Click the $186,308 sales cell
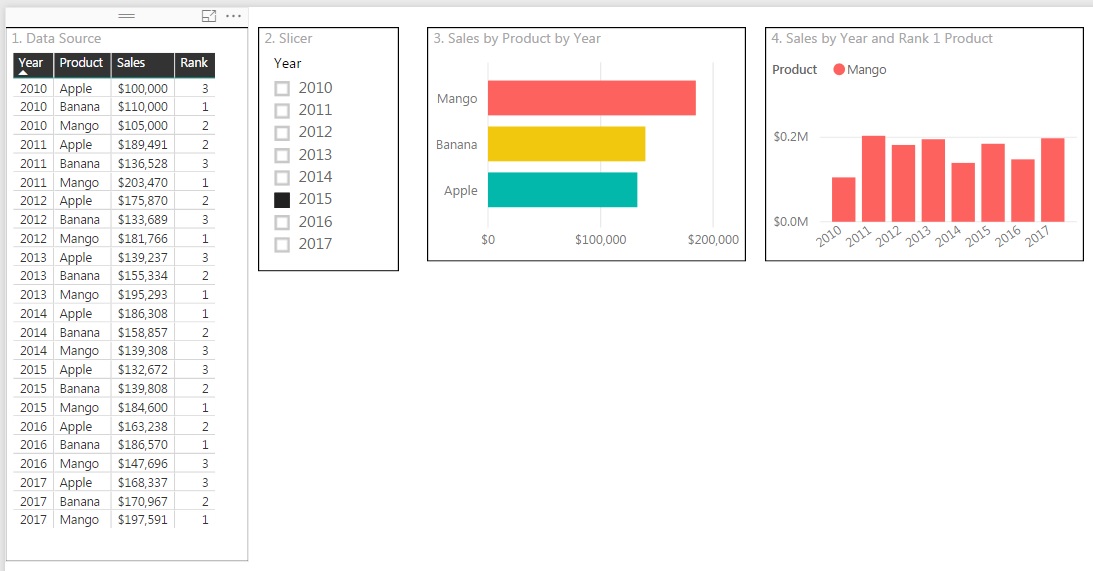 coord(142,314)
